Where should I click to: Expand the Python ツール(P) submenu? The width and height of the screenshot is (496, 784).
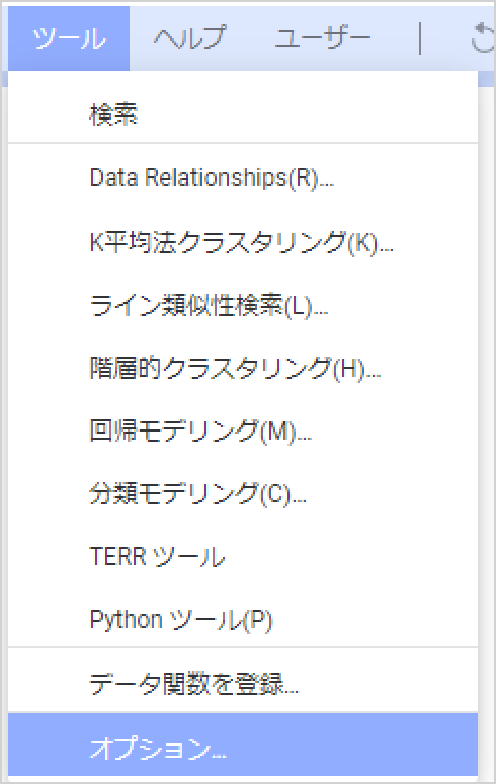pyautogui.click(x=243, y=620)
